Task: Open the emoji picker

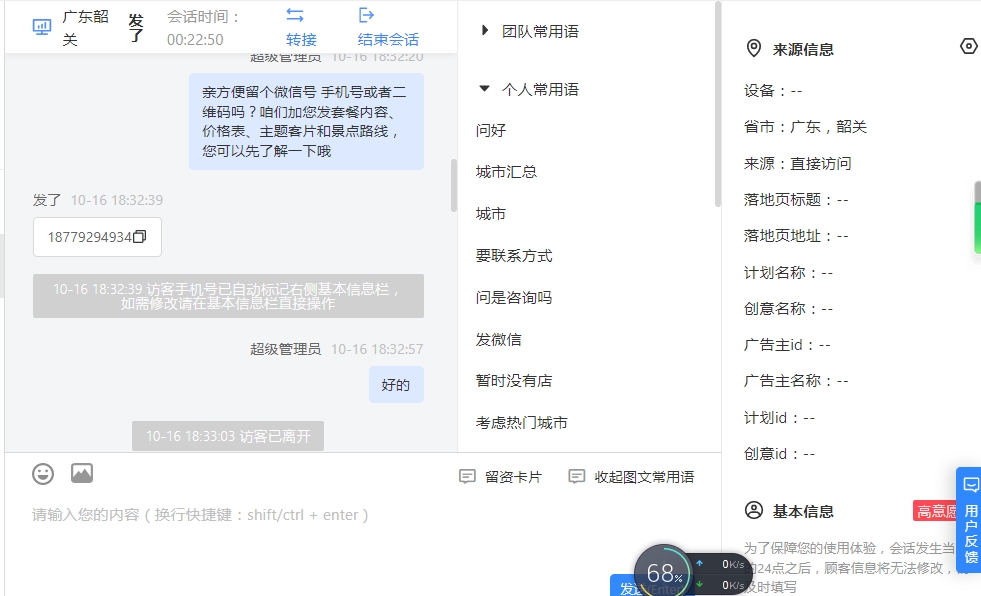Action: pos(43,474)
